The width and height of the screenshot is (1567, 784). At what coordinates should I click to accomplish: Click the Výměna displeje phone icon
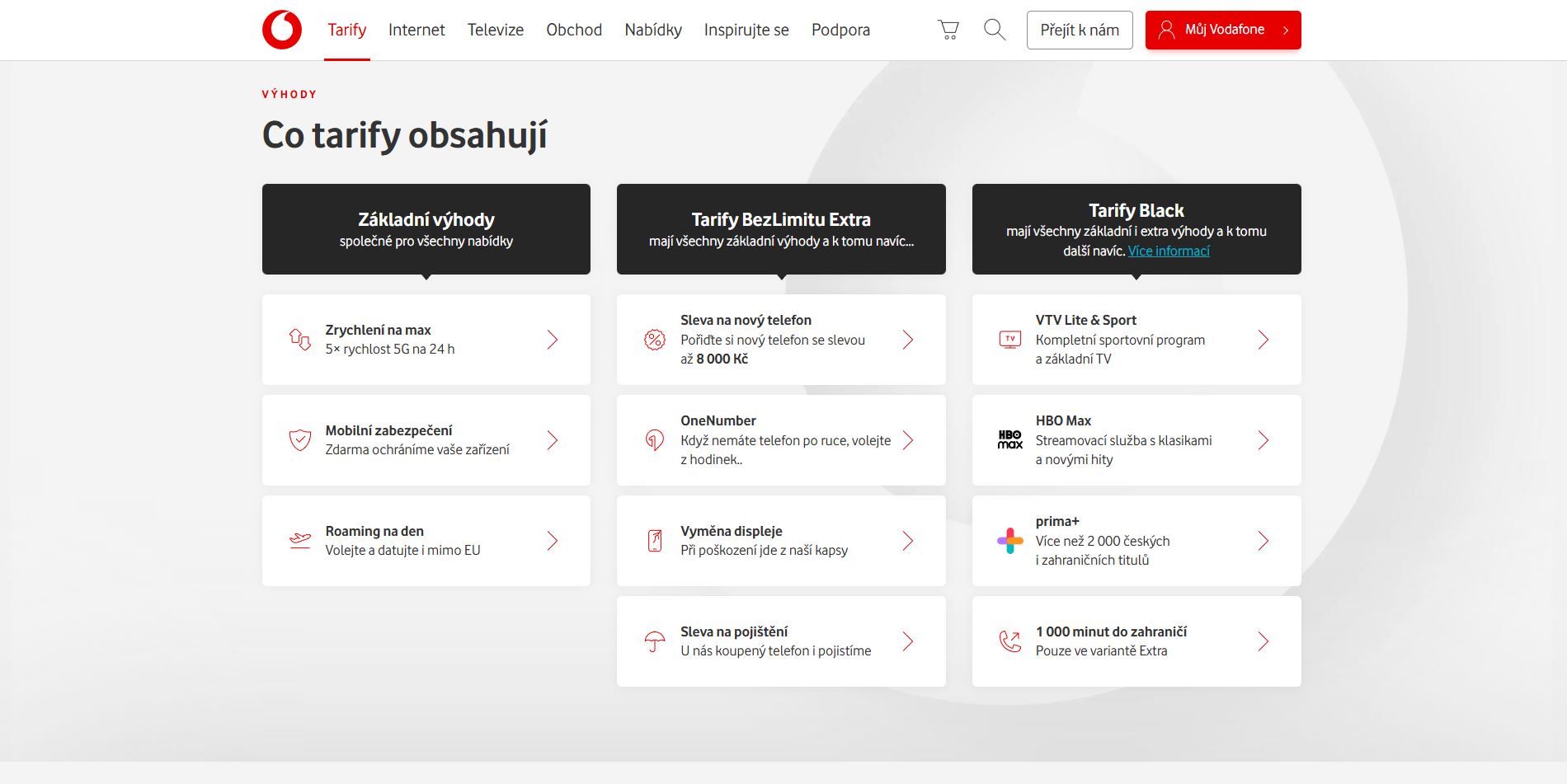click(x=655, y=540)
